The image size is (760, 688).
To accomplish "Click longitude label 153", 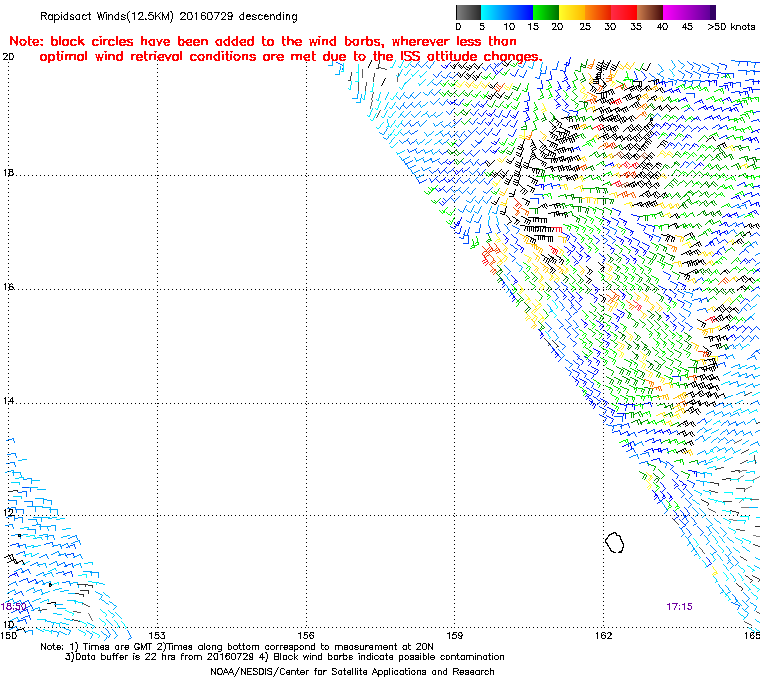I will (x=157, y=635).
